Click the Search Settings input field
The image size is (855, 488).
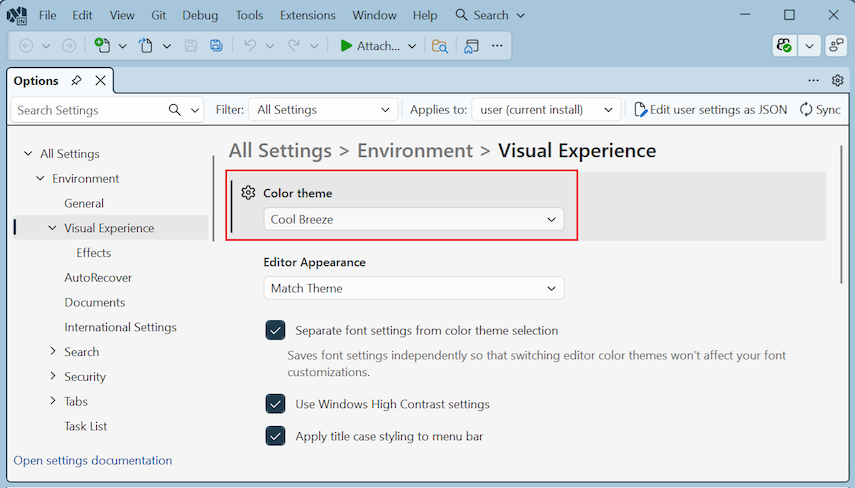90,110
